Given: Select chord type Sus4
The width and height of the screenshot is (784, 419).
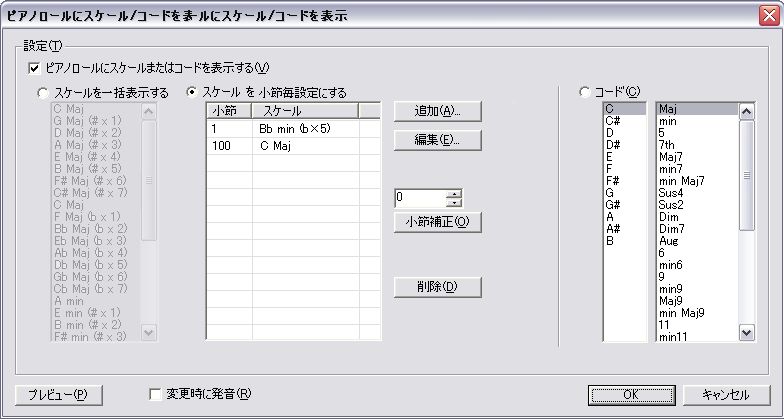Looking at the screenshot, I should point(698,193).
